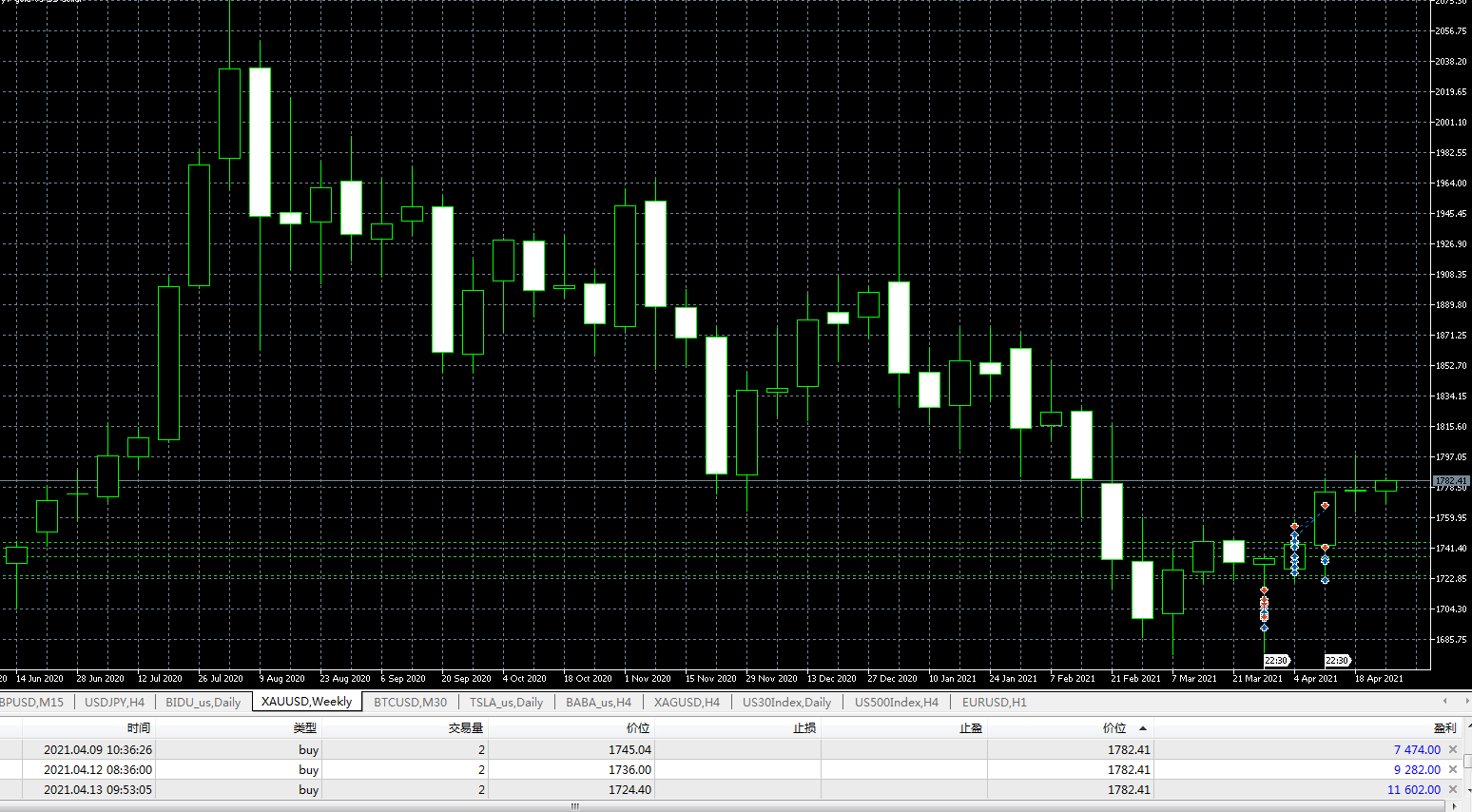Open TSLA_us,Daily chart tab
Viewport: 1472px width, 812px height.
pos(506,703)
